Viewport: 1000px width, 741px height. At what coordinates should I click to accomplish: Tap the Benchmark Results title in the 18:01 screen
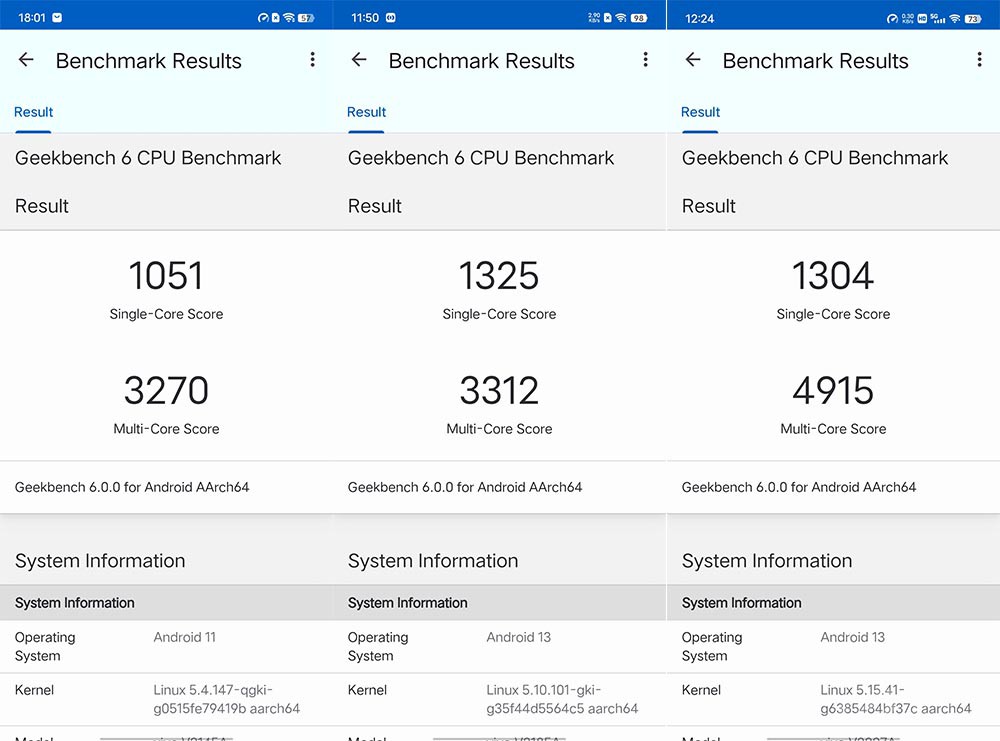point(149,61)
